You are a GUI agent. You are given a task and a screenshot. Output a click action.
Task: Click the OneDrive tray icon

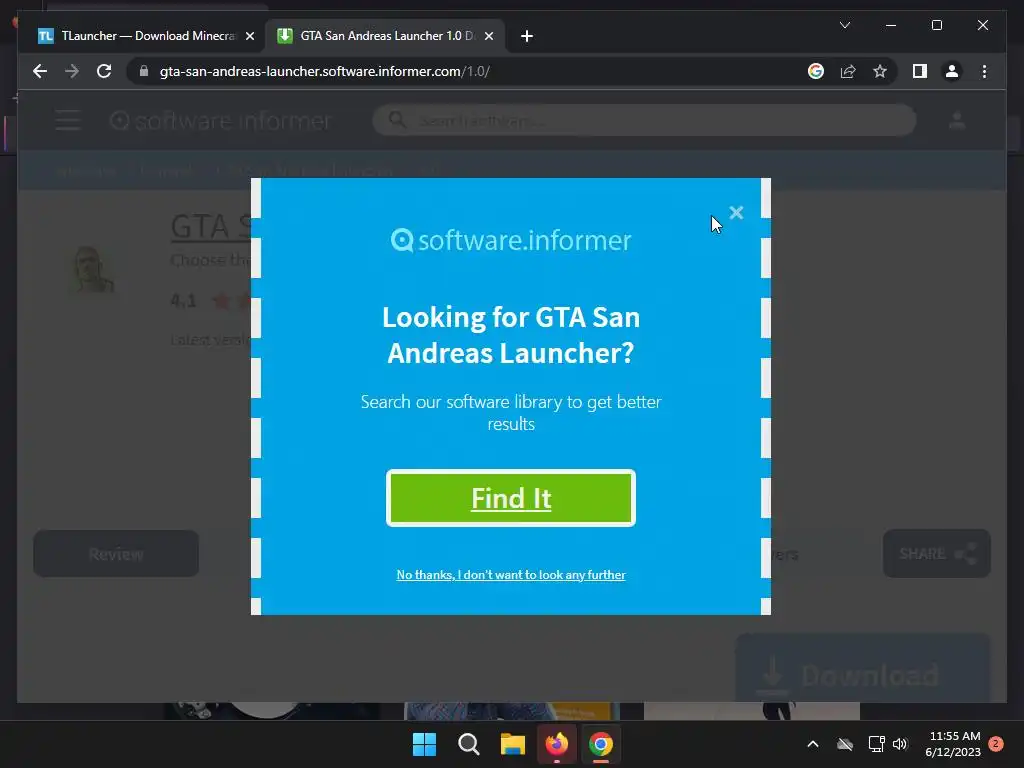(x=845, y=744)
